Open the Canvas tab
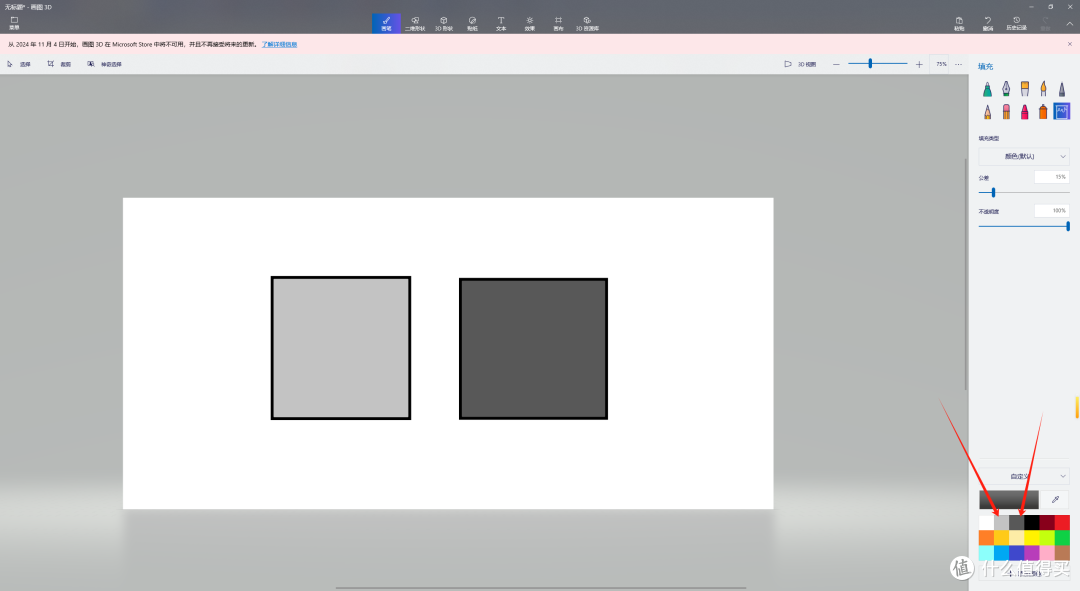Screen dimensions: 1080x591 pos(558,23)
